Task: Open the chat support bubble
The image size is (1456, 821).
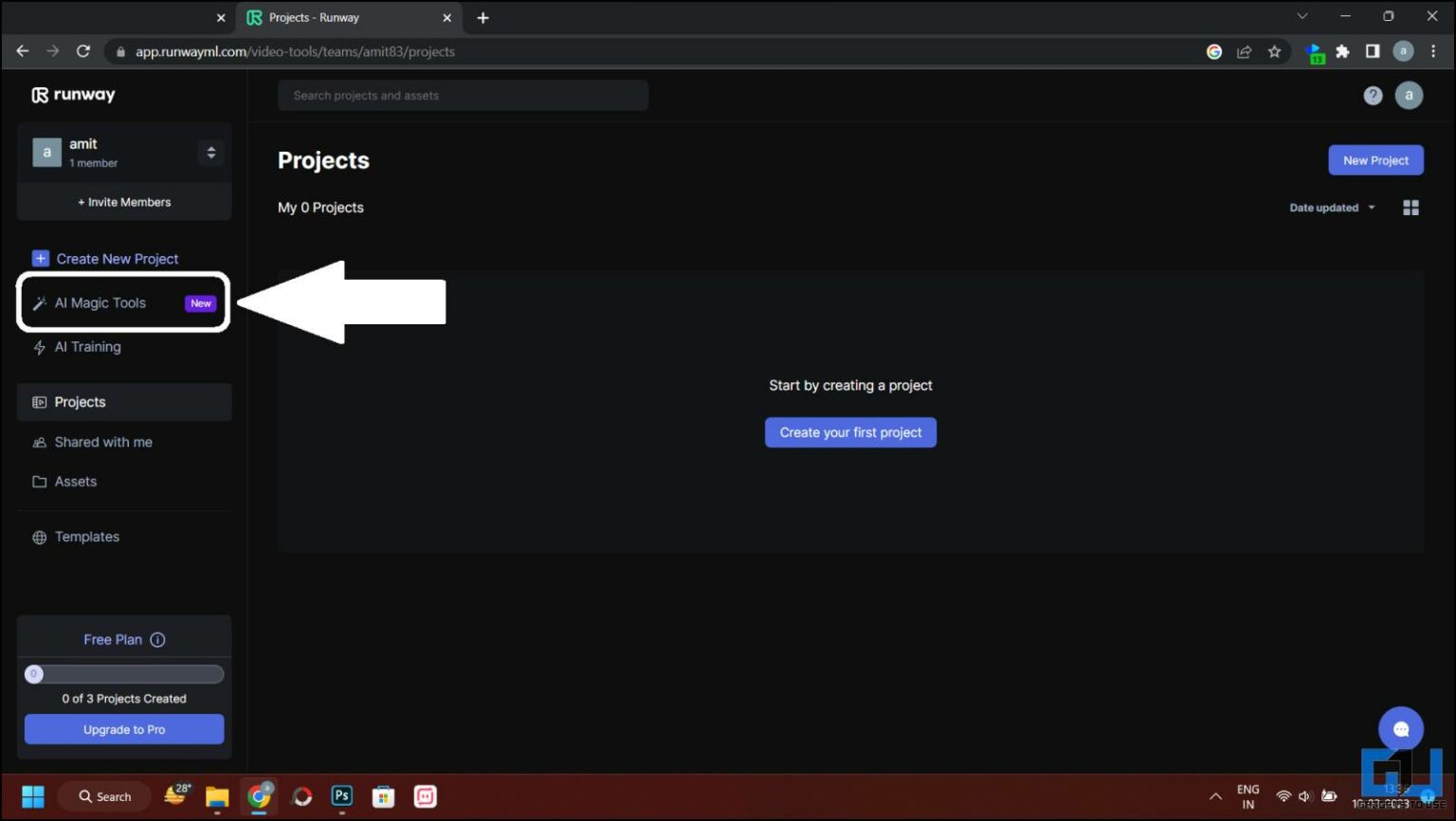Action: click(x=1401, y=728)
